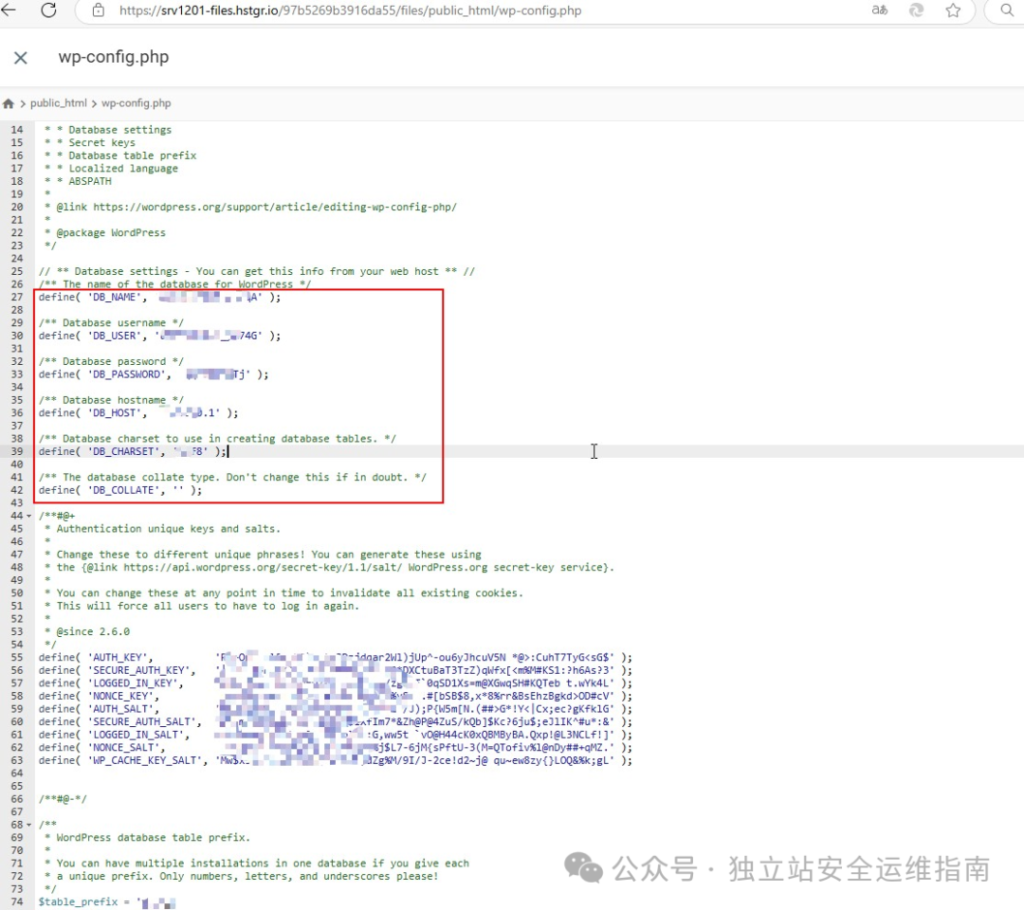
Task: Open the browser search magnifier icon
Action: 1007,10
